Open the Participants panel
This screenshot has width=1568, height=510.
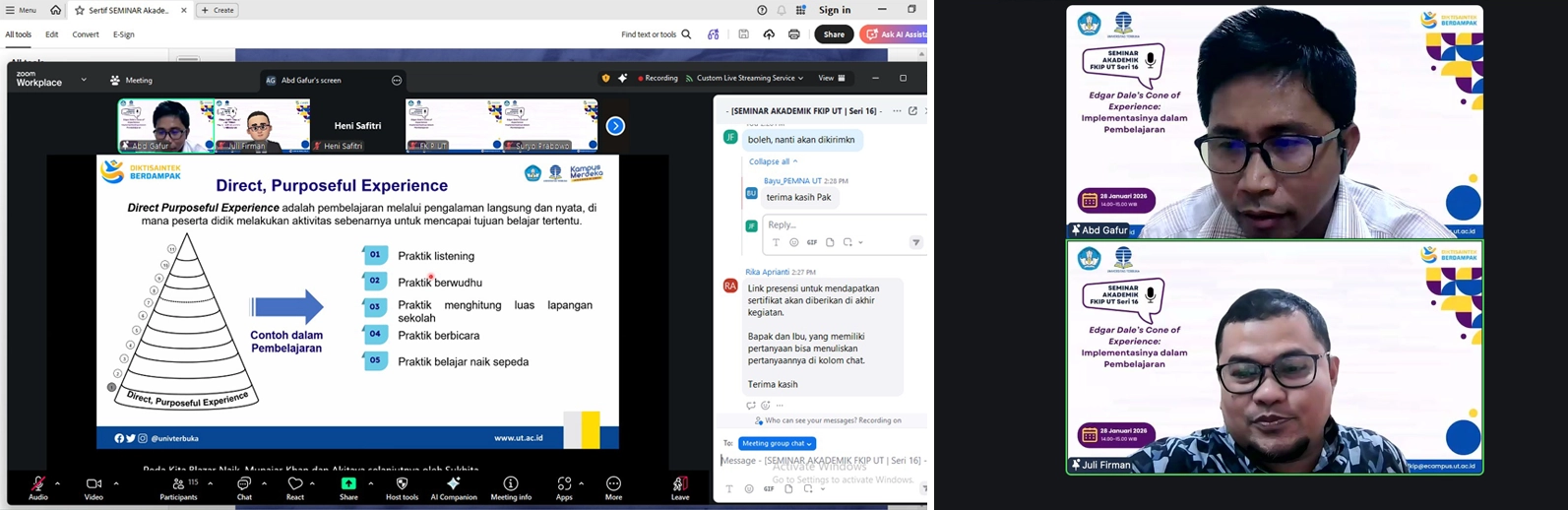point(178,484)
